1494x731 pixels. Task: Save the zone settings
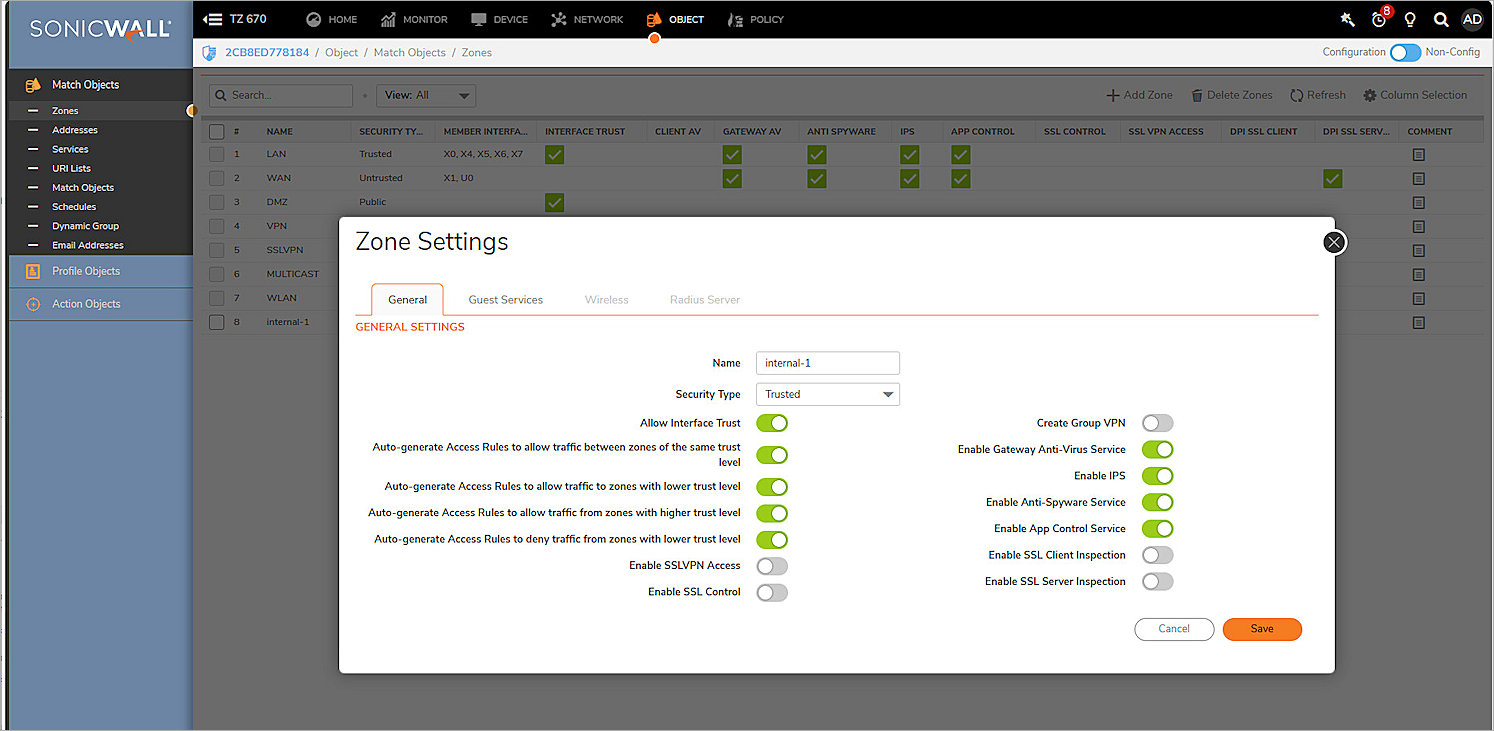pyautogui.click(x=1262, y=629)
